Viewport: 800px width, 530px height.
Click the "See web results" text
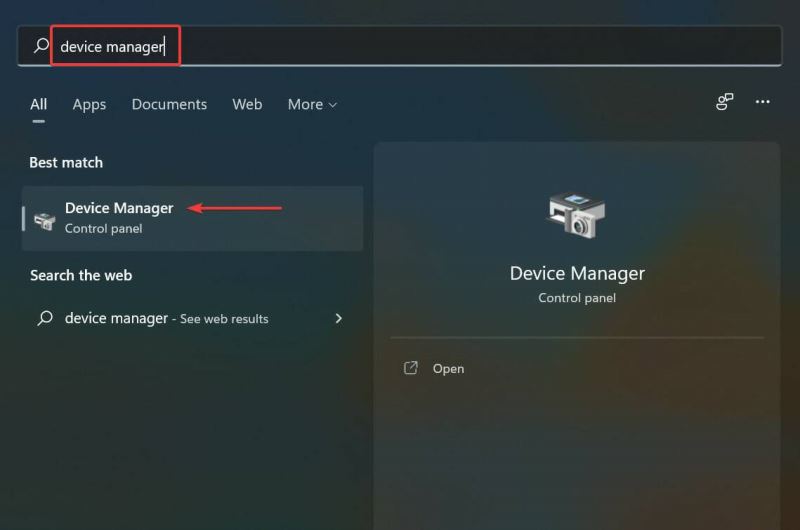point(224,319)
